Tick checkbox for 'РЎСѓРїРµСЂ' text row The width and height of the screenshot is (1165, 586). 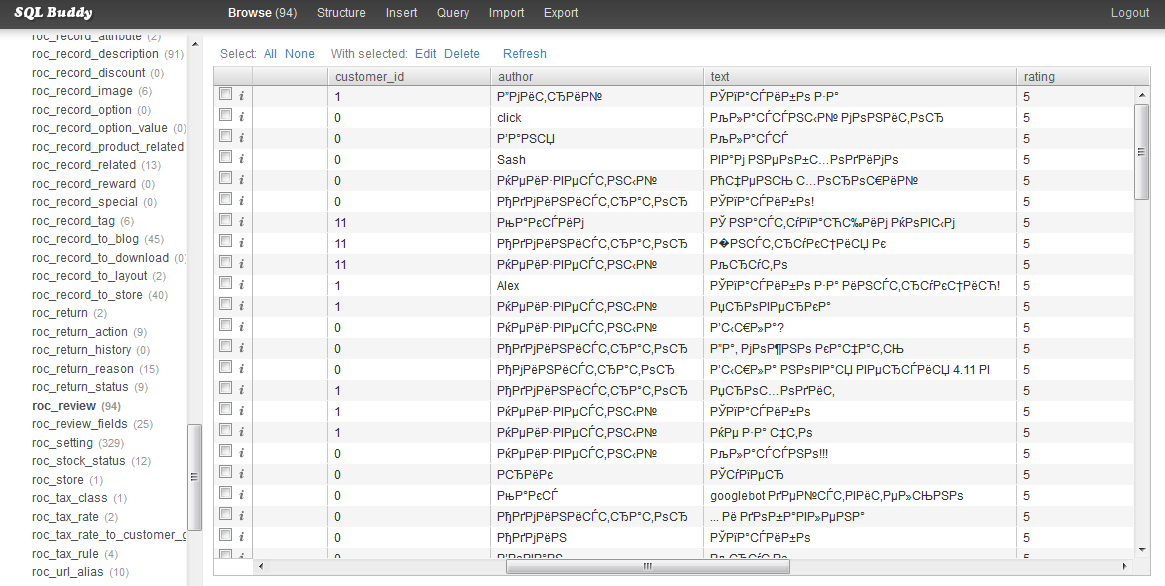point(225,472)
